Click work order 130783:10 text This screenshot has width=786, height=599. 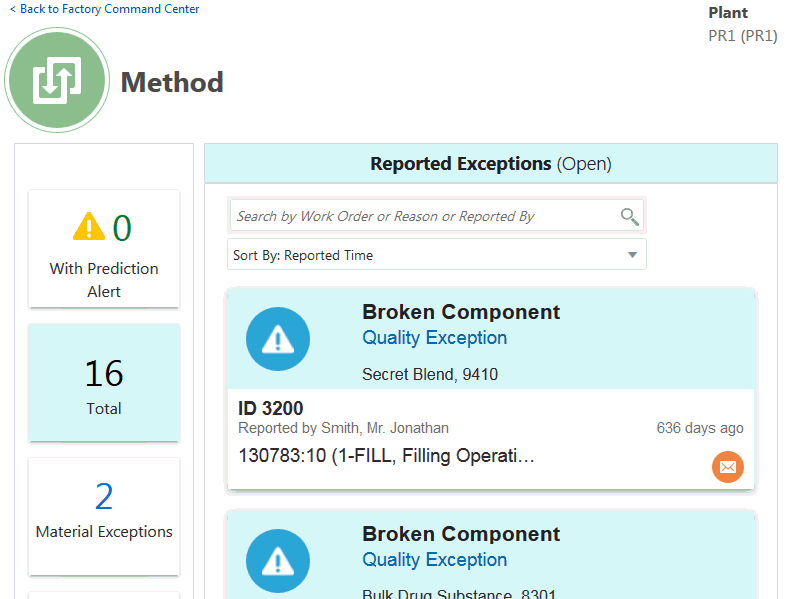point(386,456)
